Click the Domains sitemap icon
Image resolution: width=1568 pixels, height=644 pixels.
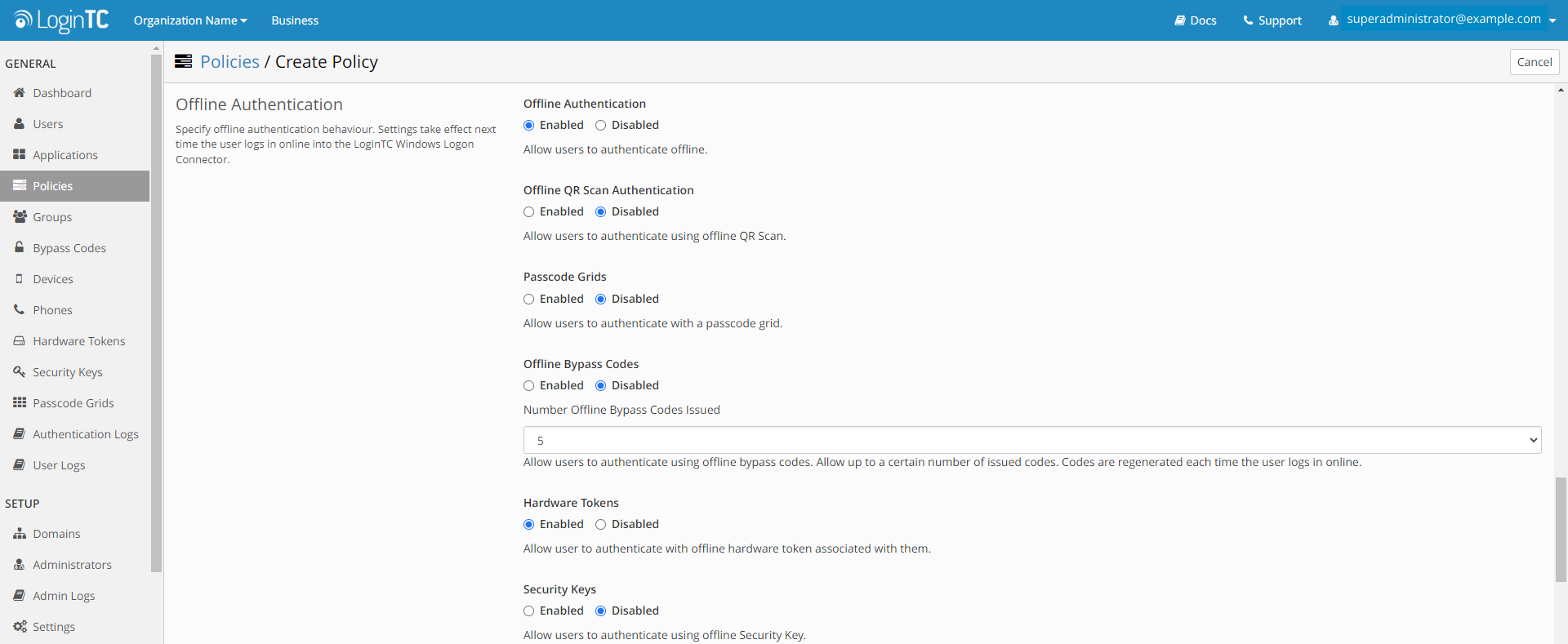(20, 534)
